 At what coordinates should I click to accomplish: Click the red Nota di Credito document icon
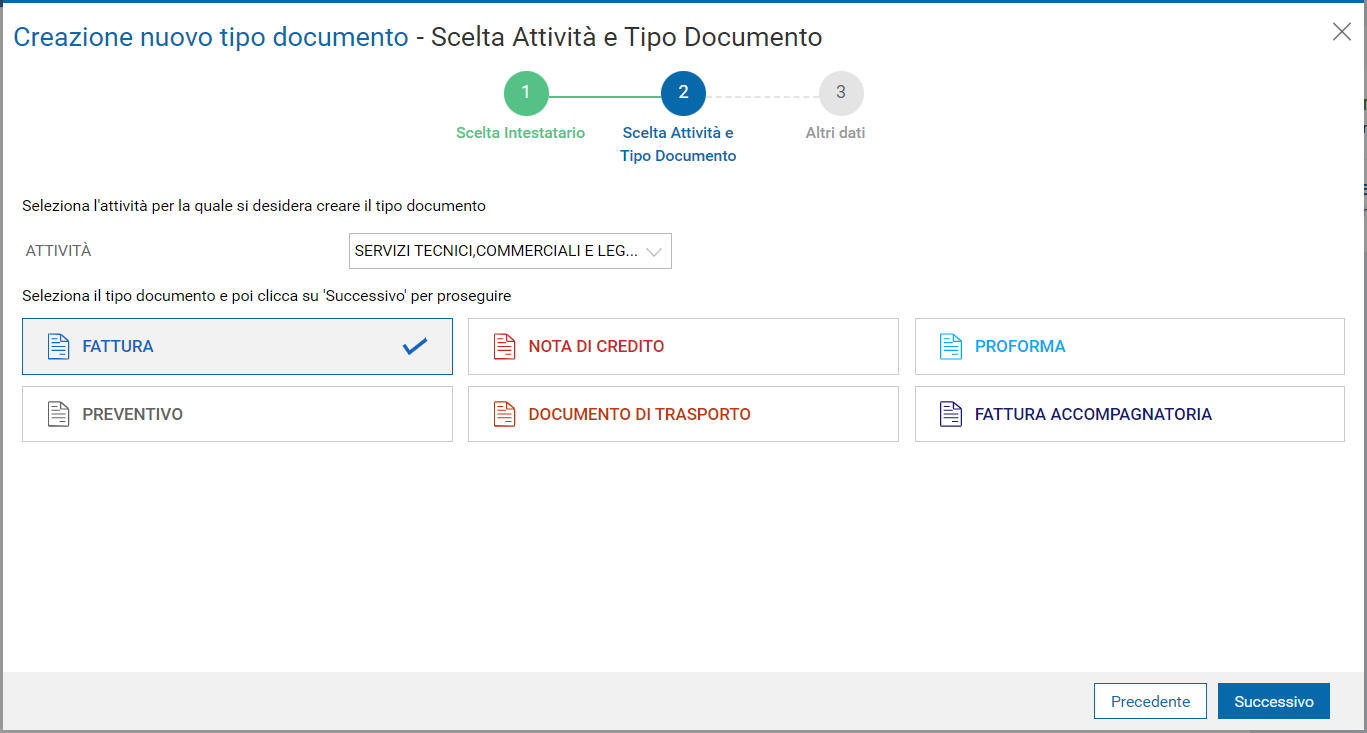point(504,347)
